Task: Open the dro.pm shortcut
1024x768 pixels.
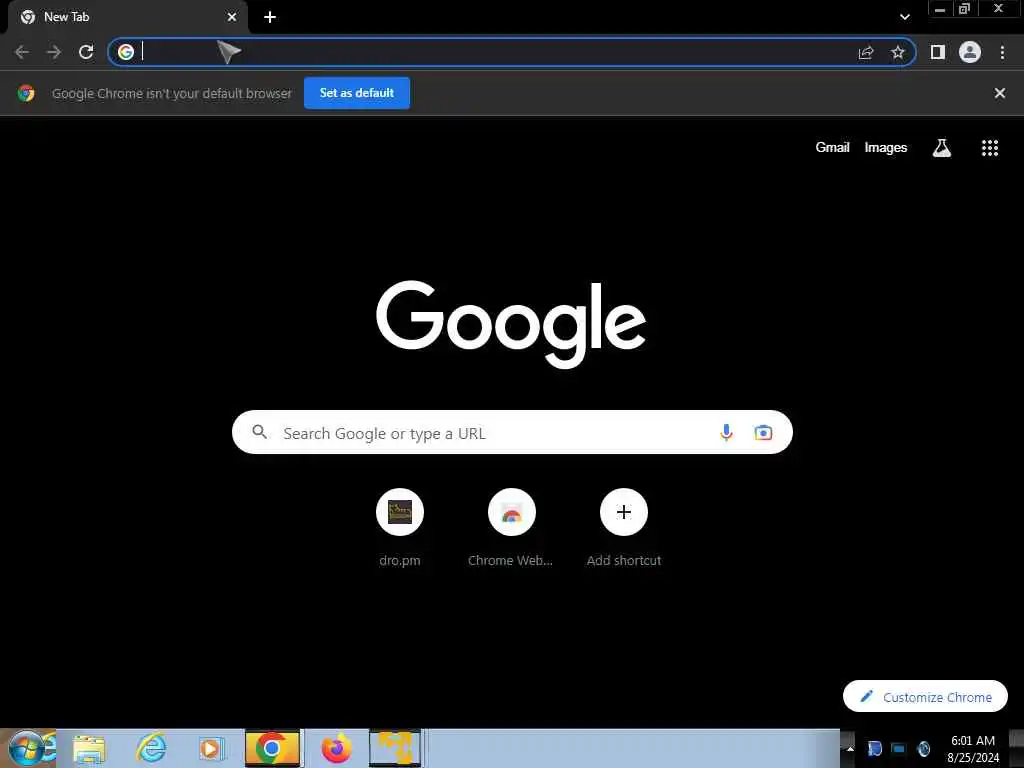Action: (400, 526)
